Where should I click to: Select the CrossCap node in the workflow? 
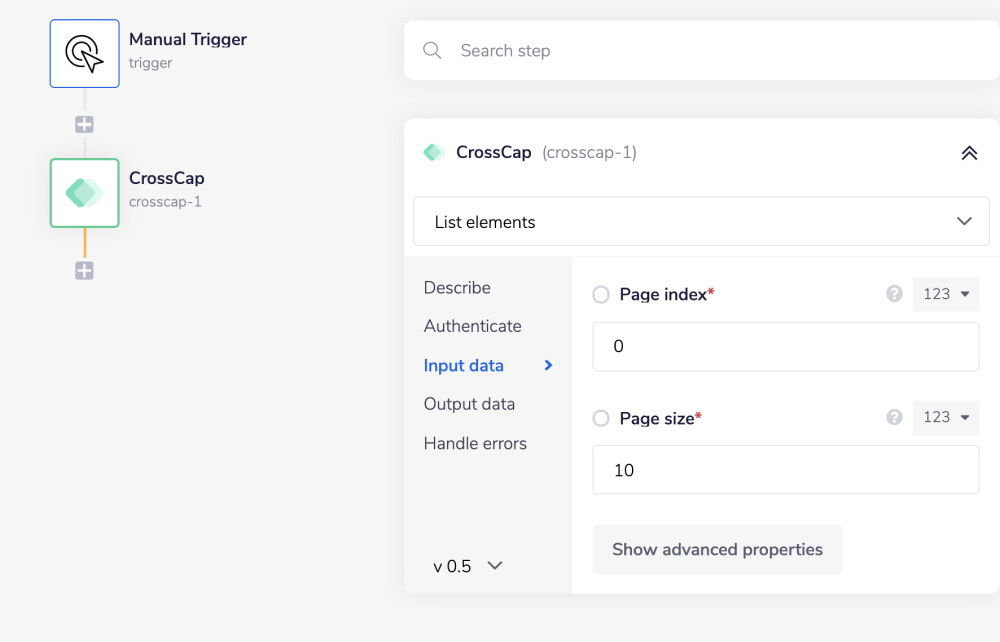[x=84, y=193]
